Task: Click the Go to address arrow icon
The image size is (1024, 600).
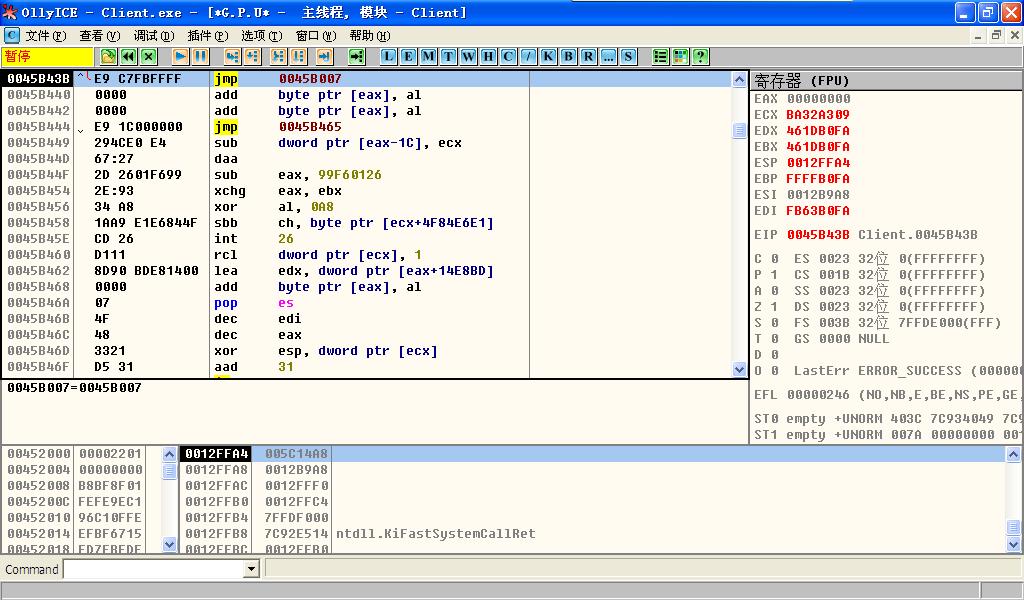Action: pyautogui.click(x=357, y=56)
